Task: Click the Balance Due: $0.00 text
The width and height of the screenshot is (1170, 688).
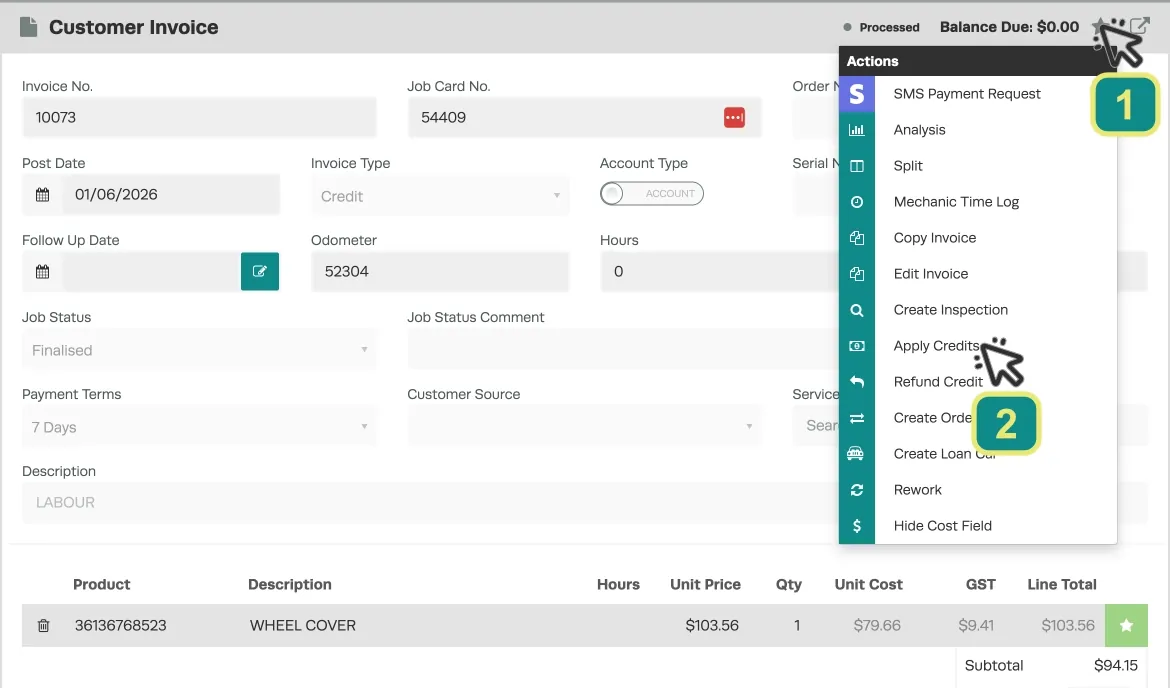Action: click(x=1009, y=27)
